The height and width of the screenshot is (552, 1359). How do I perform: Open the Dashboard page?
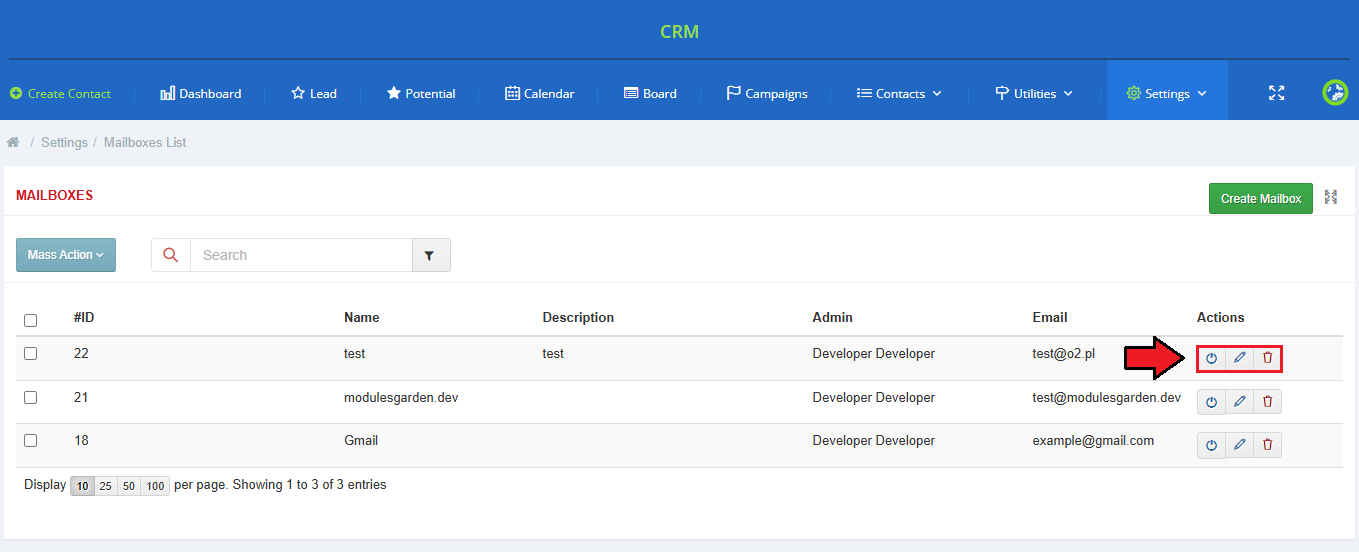201,93
